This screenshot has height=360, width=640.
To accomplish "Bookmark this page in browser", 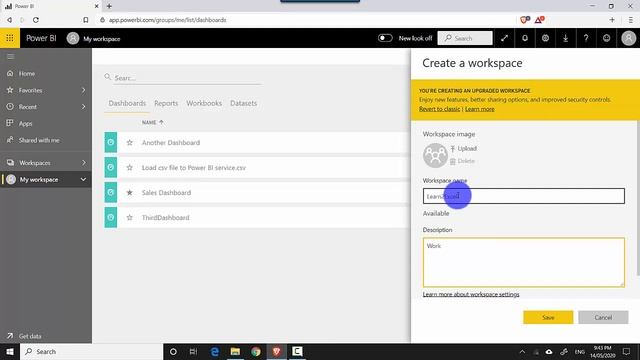I will click(86, 20).
